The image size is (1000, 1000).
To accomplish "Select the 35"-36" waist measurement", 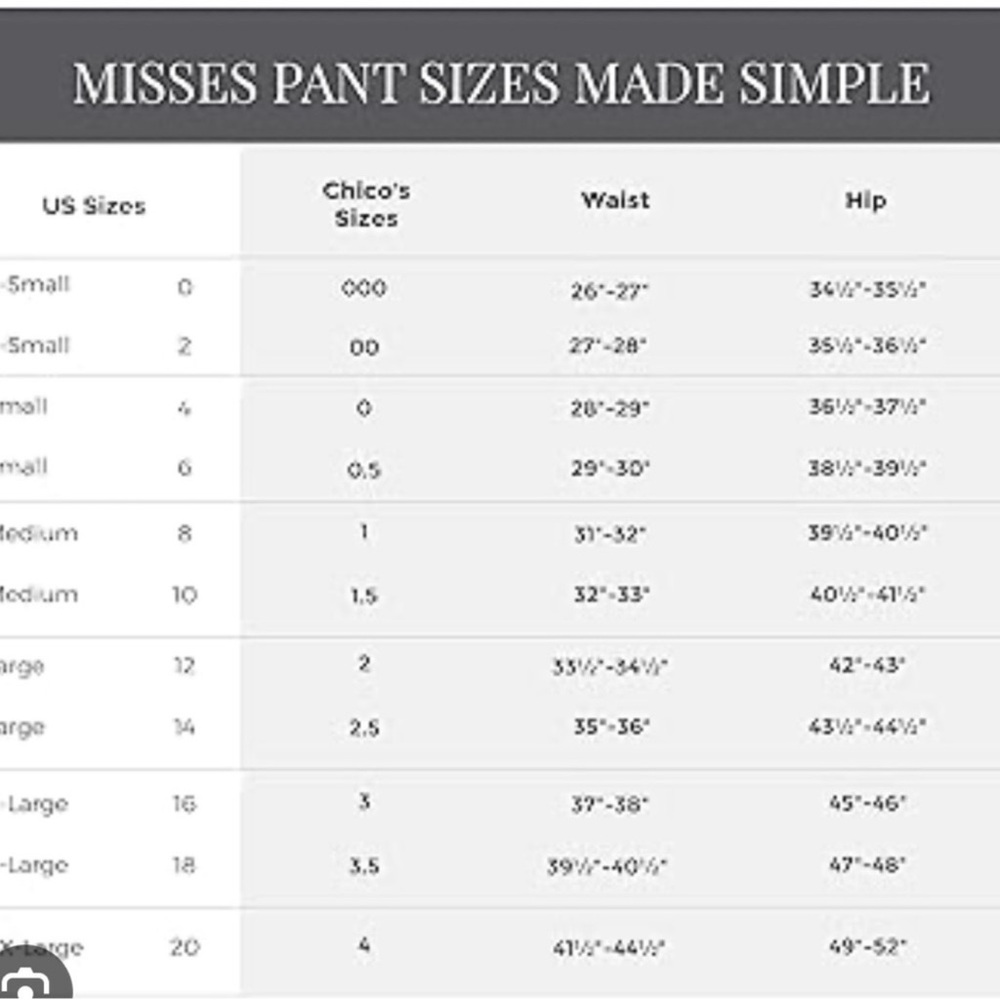I will 612,726.
